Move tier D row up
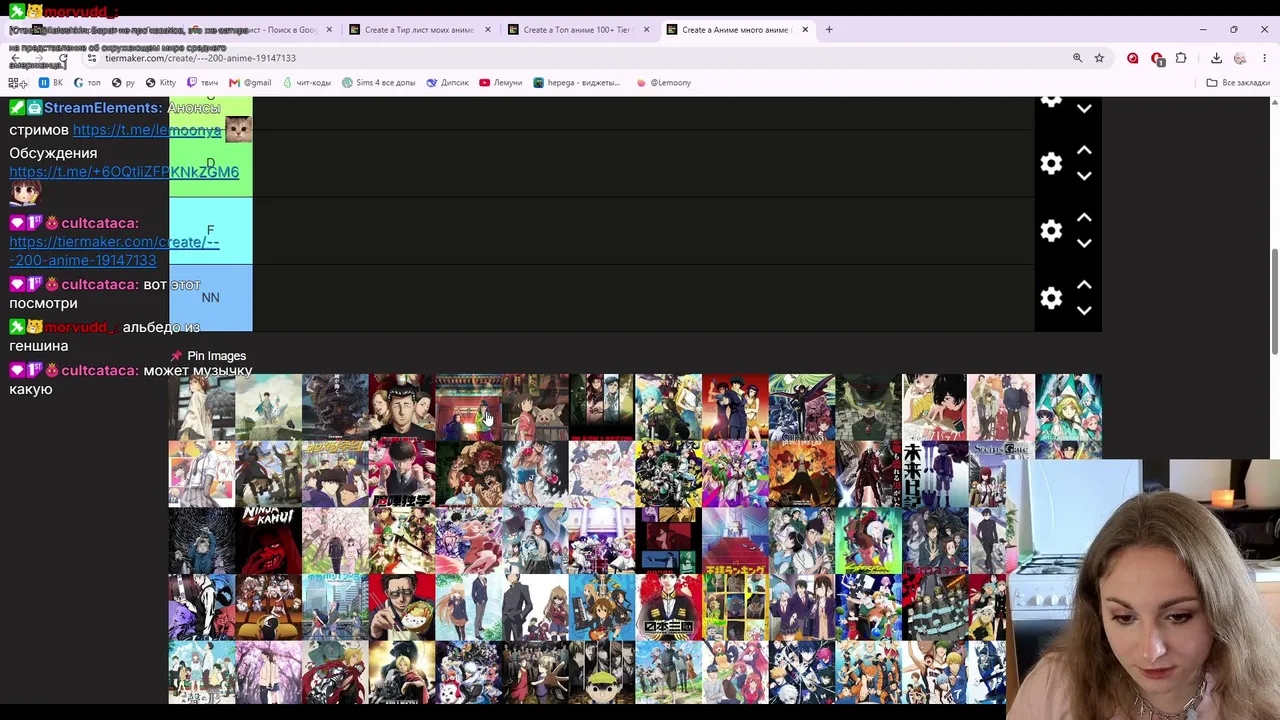Viewport: 1280px width, 720px height. coord(1084,151)
